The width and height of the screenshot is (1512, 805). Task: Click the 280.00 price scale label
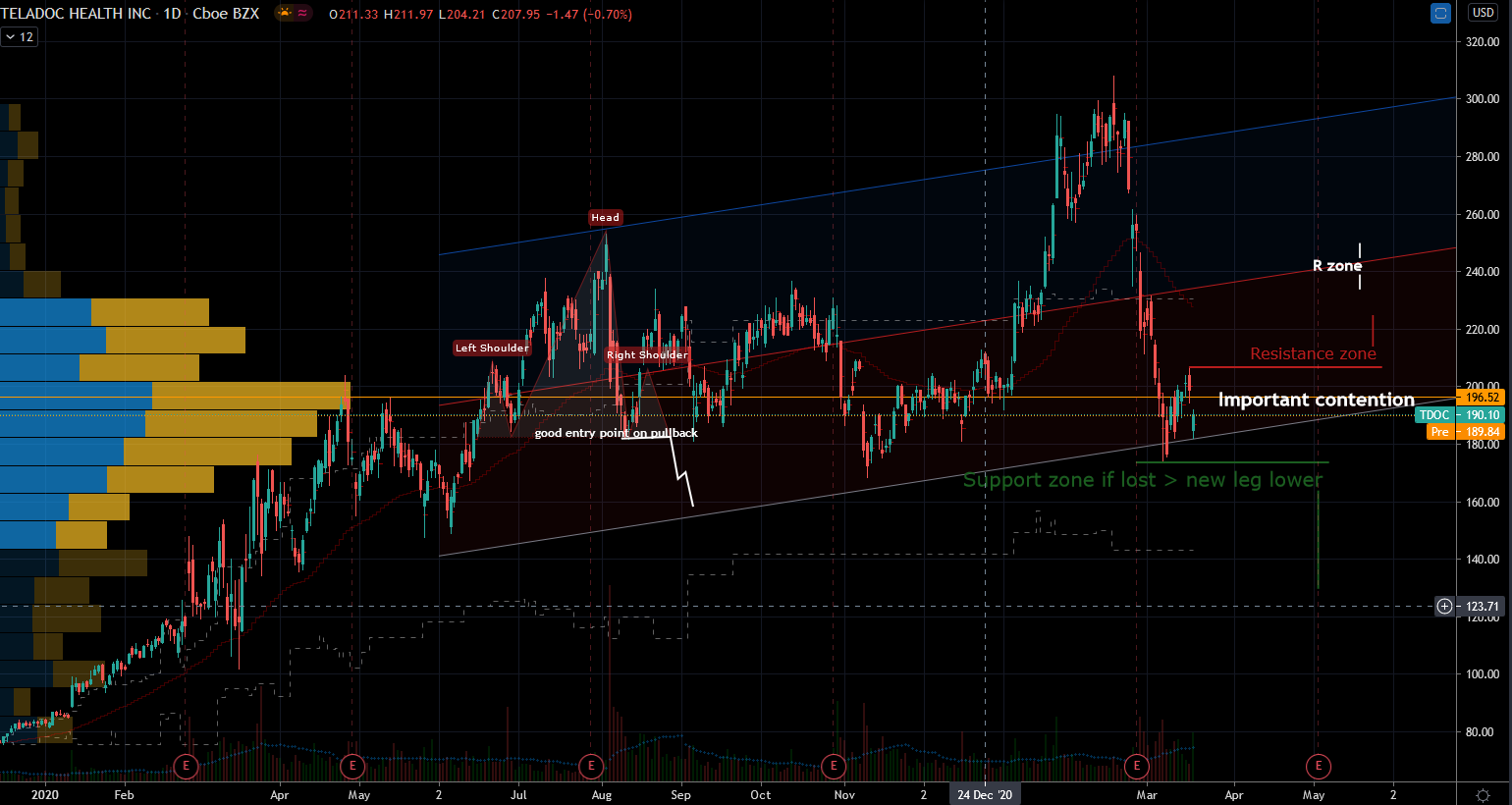click(x=1483, y=157)
